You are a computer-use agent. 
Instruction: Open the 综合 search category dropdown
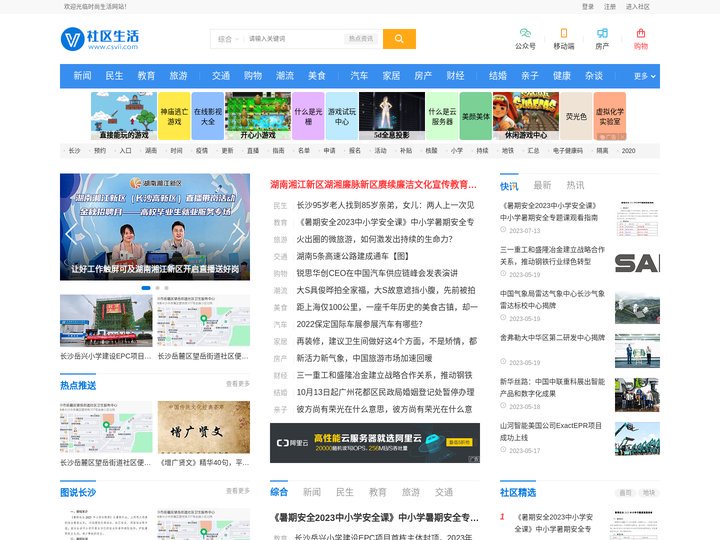228,39
